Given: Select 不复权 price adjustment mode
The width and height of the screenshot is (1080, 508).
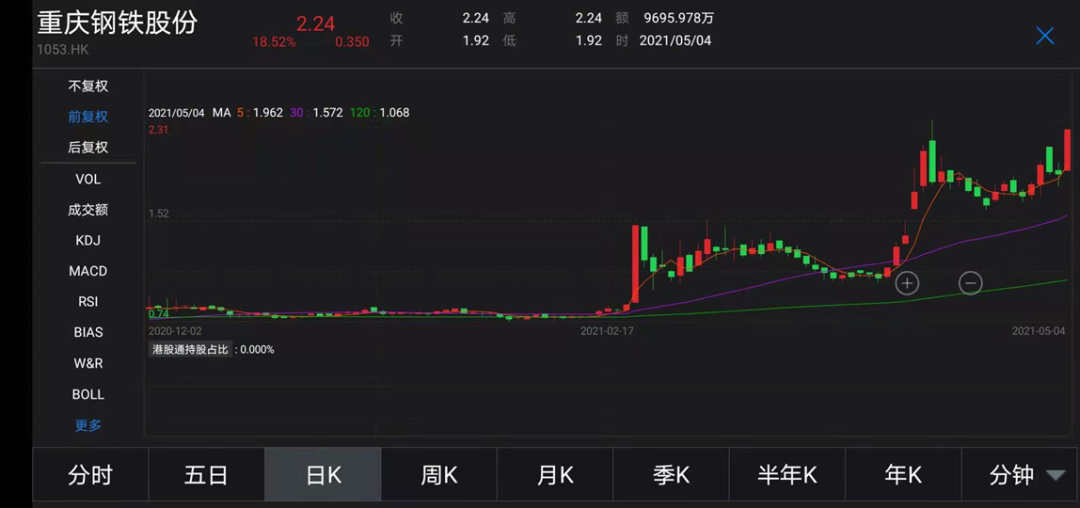Looking at the screenshot, I should coord(88,87).
